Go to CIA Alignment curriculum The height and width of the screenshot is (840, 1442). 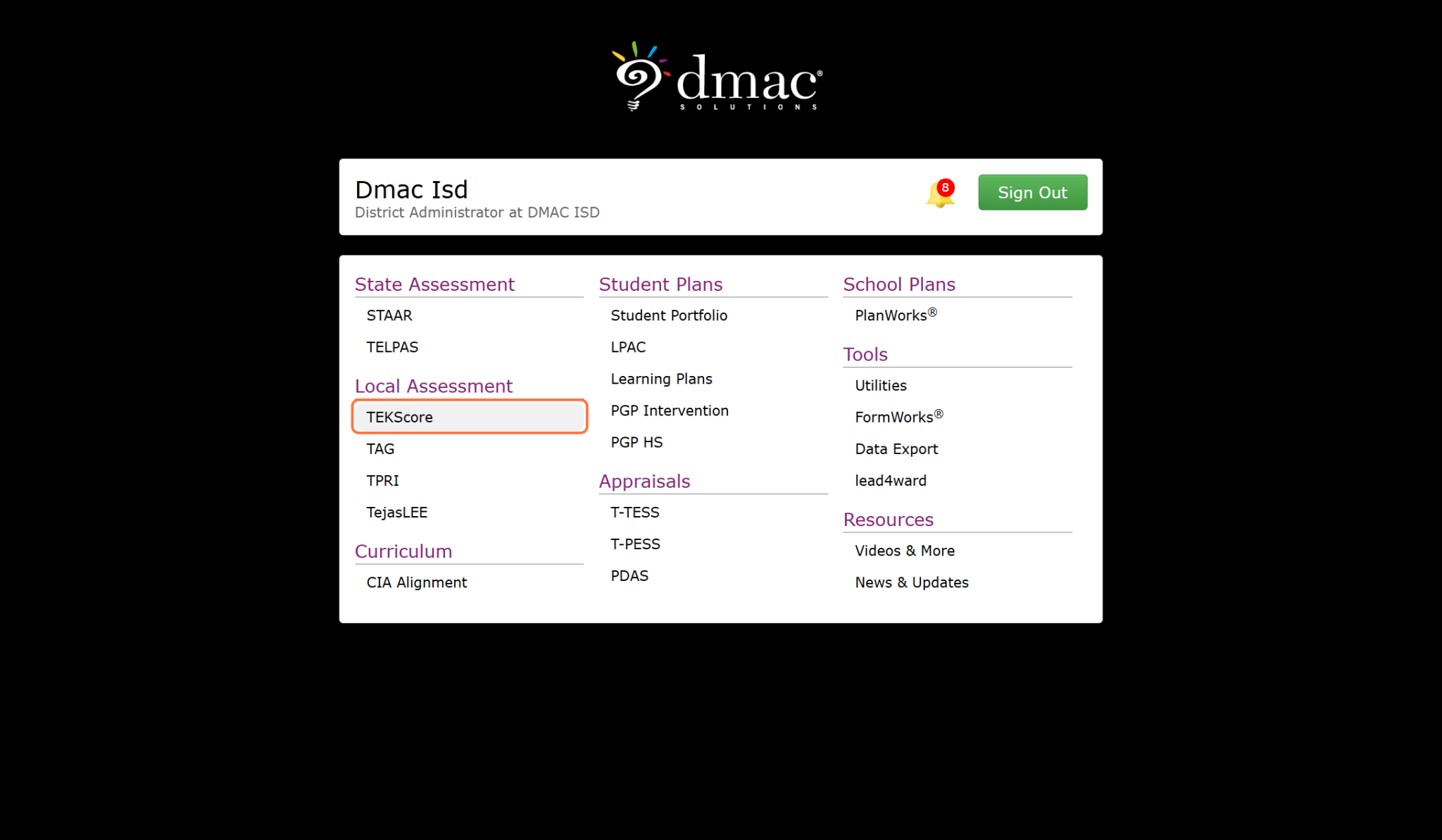pos(417,582)
